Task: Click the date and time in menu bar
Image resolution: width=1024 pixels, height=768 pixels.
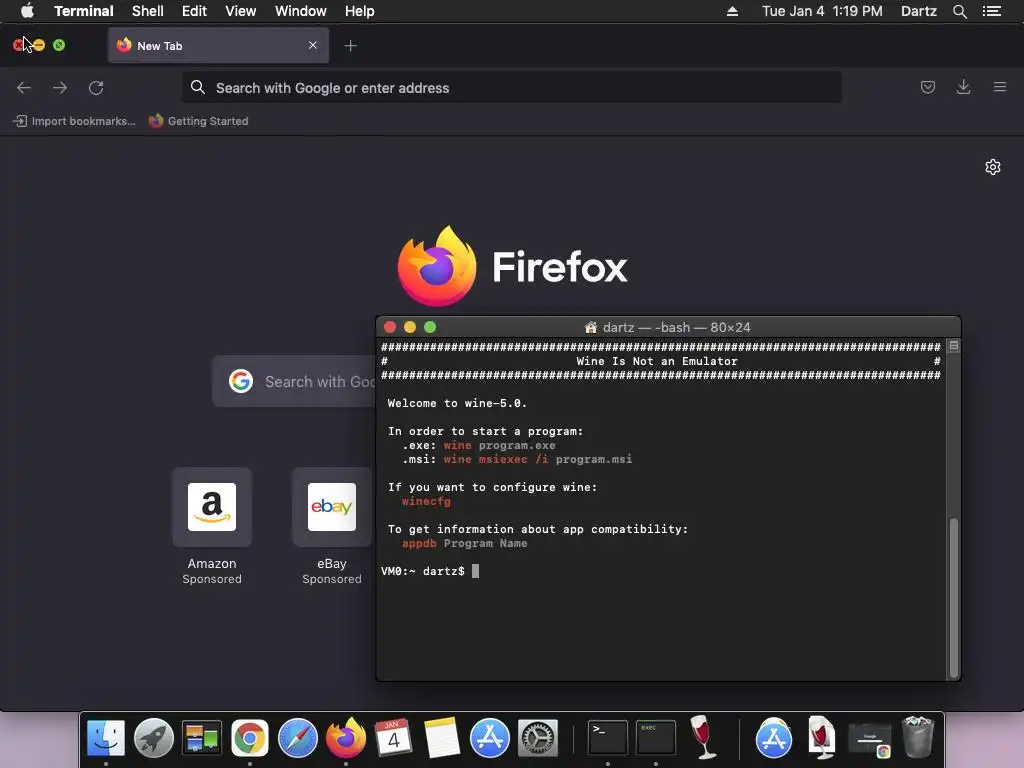Action: click(x=822, y=11)
